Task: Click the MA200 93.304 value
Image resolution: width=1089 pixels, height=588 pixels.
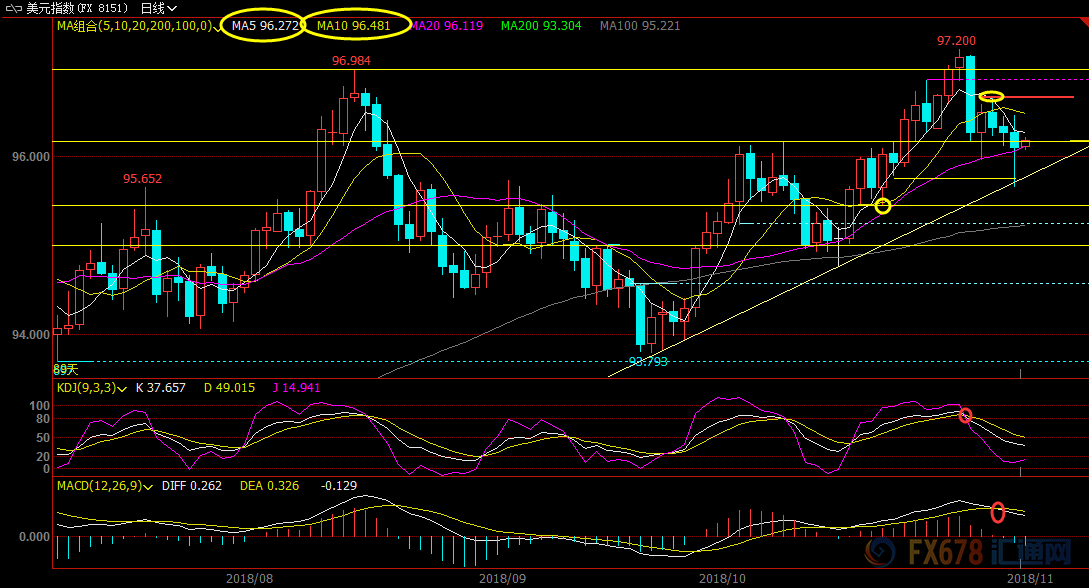Action: [x=541, y=26]
